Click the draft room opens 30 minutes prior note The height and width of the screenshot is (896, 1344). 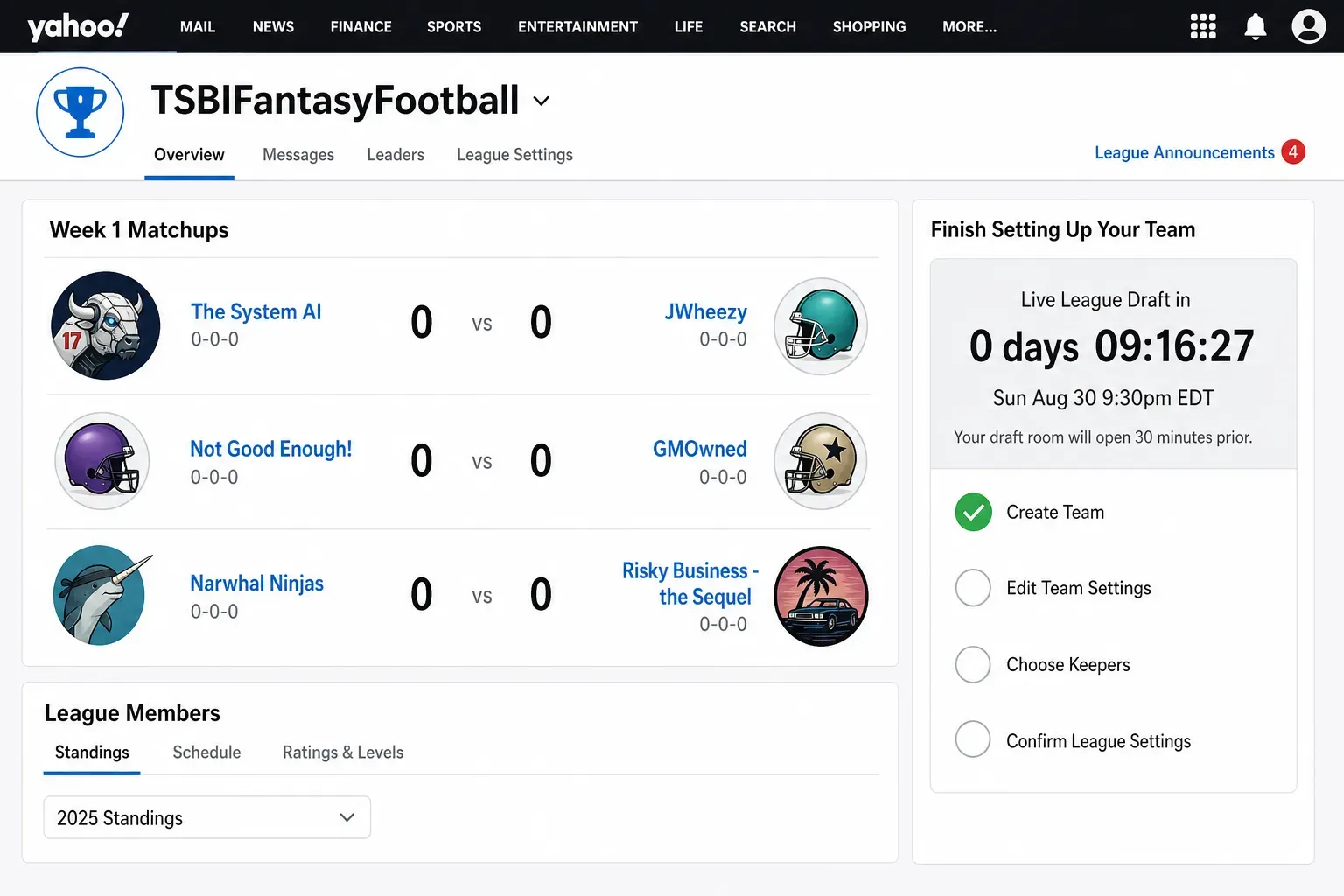pyautogui.click(x=1103, y=437)
